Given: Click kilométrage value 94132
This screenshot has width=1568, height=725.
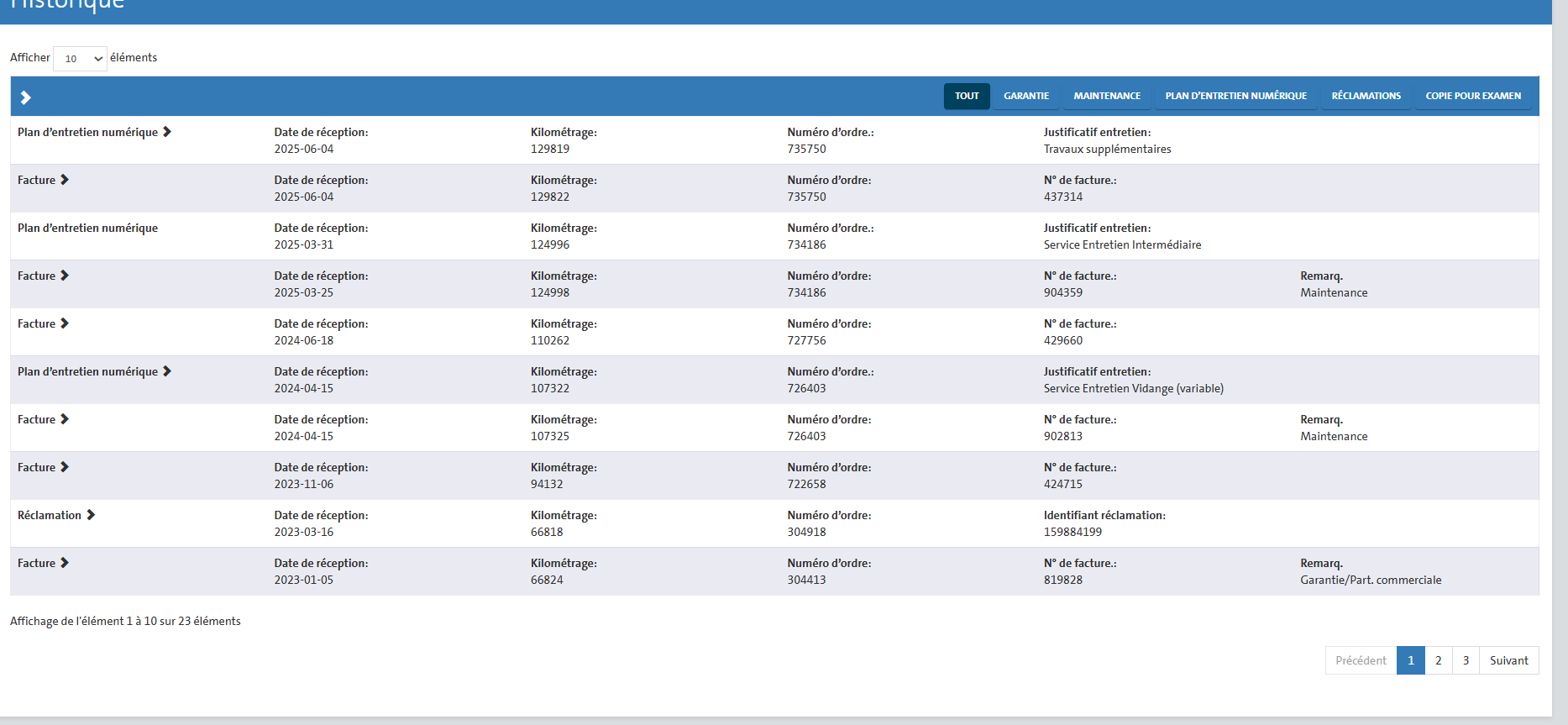Looking at the screenshot, I should (x=547, y=484).
